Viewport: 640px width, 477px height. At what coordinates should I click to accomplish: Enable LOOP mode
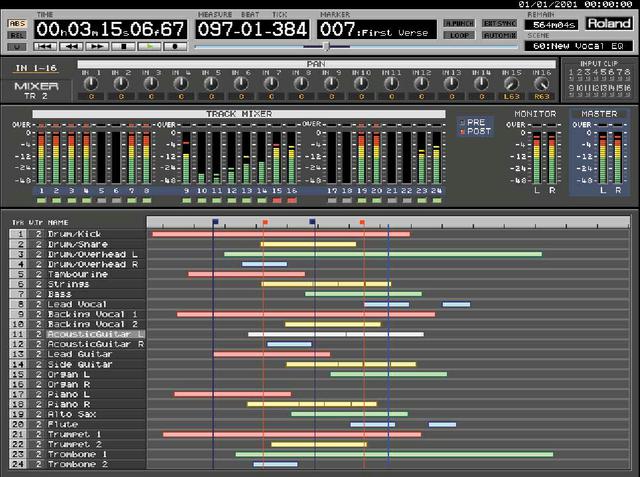pos(459,34)
